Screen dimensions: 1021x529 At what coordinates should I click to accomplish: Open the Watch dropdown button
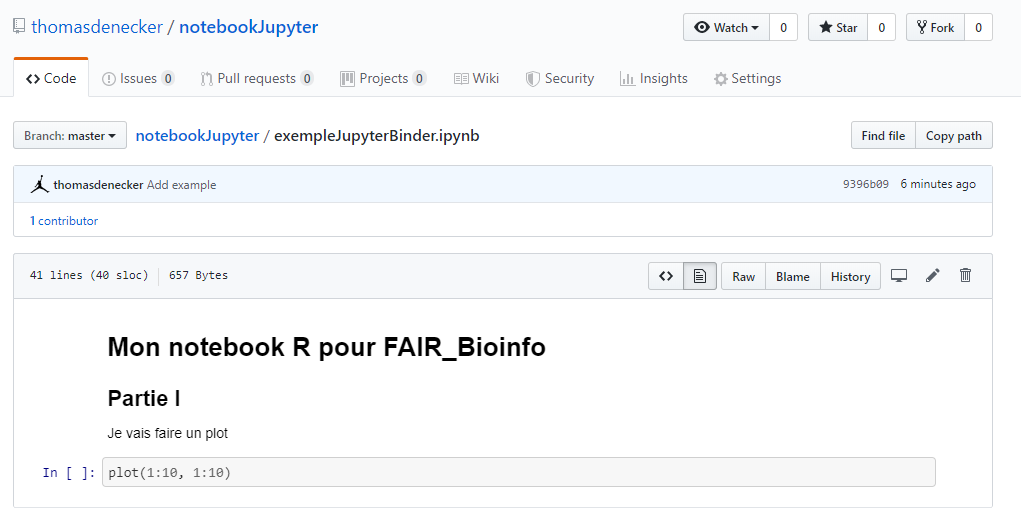pos(727,27)
